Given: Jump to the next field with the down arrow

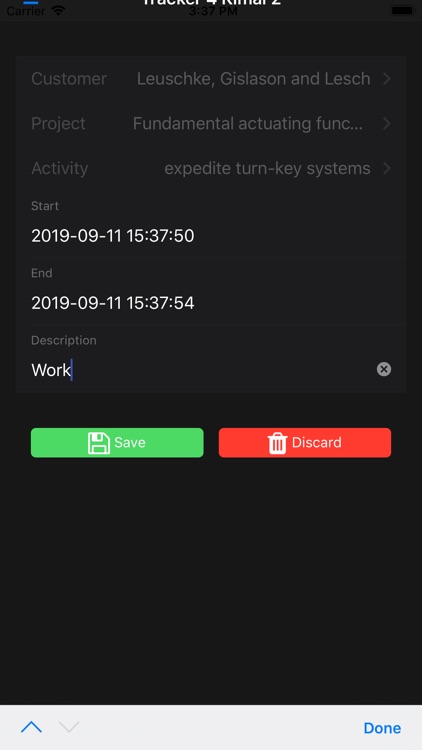Looking at the screenshot, I should click(x=69, y=727).
